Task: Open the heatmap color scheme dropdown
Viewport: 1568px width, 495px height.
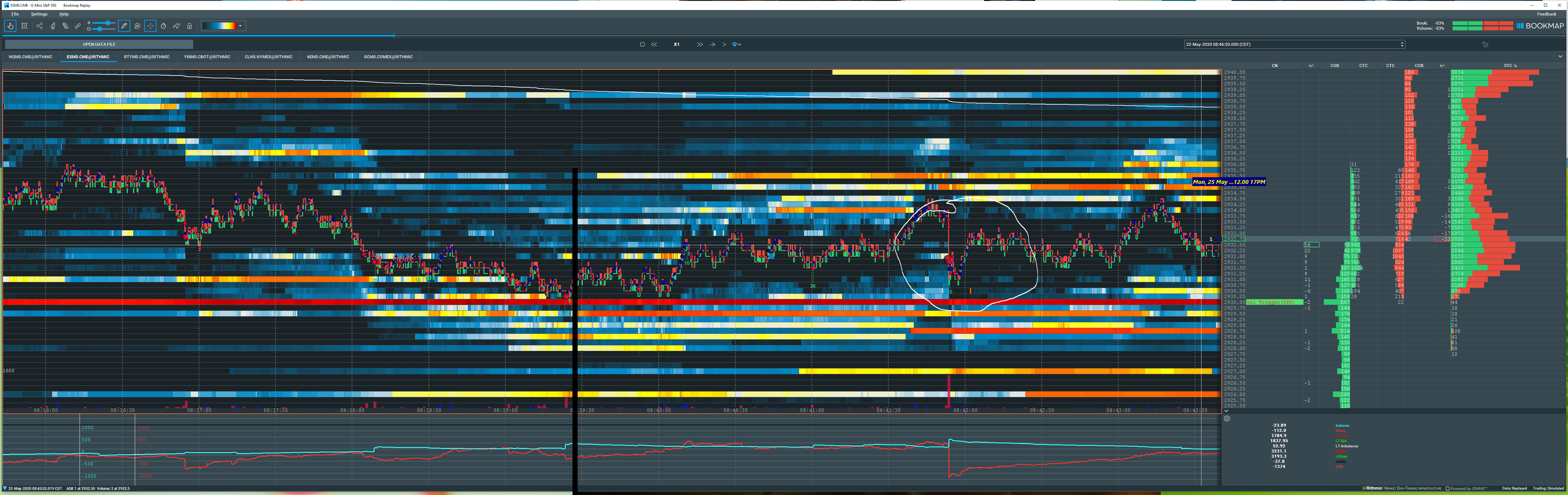Action: click(241, 25)
